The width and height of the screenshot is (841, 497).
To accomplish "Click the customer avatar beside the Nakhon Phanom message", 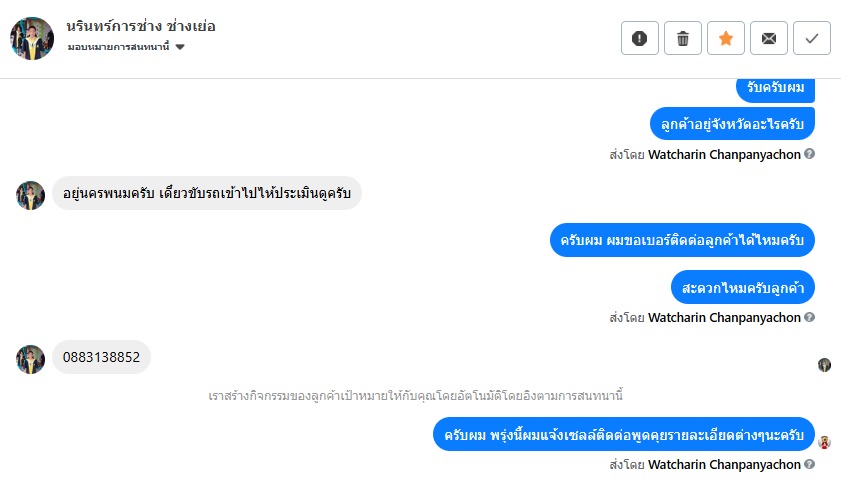I will [31, 195].
